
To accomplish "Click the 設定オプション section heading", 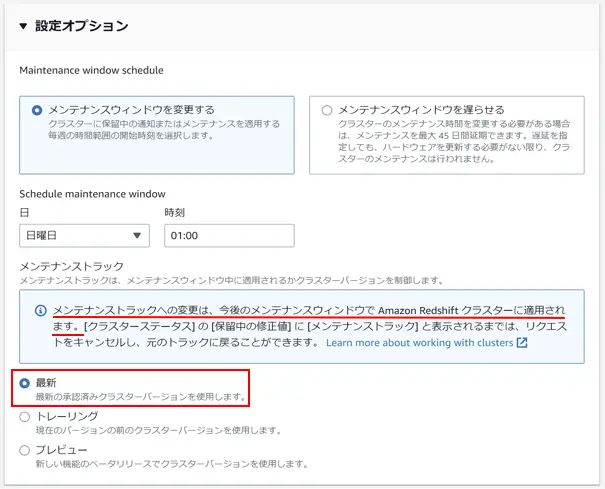I will [82, 26].
